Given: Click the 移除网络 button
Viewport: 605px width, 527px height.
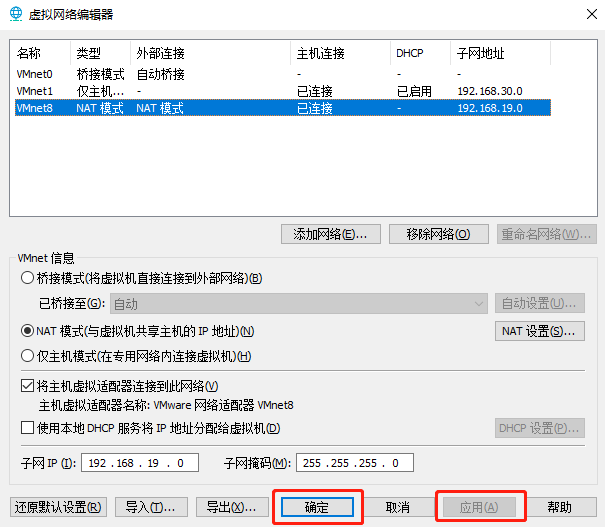Looking at the screenshot, I should (438, 234).
